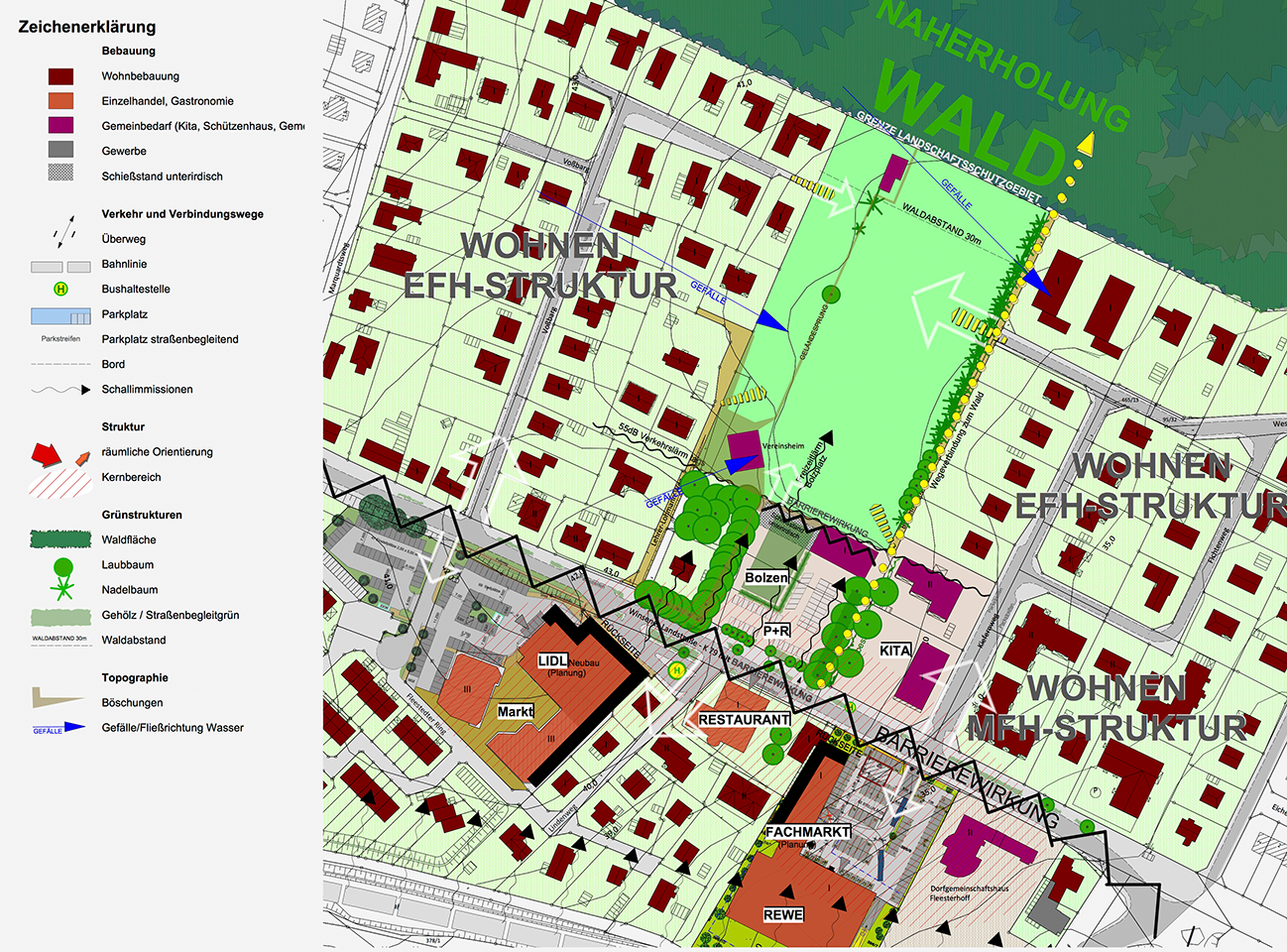Click the Schallimmissionen wavy line symbol
Image resolution: width=1287 pixels, height=952 pixels.
[x=60, y=390]
